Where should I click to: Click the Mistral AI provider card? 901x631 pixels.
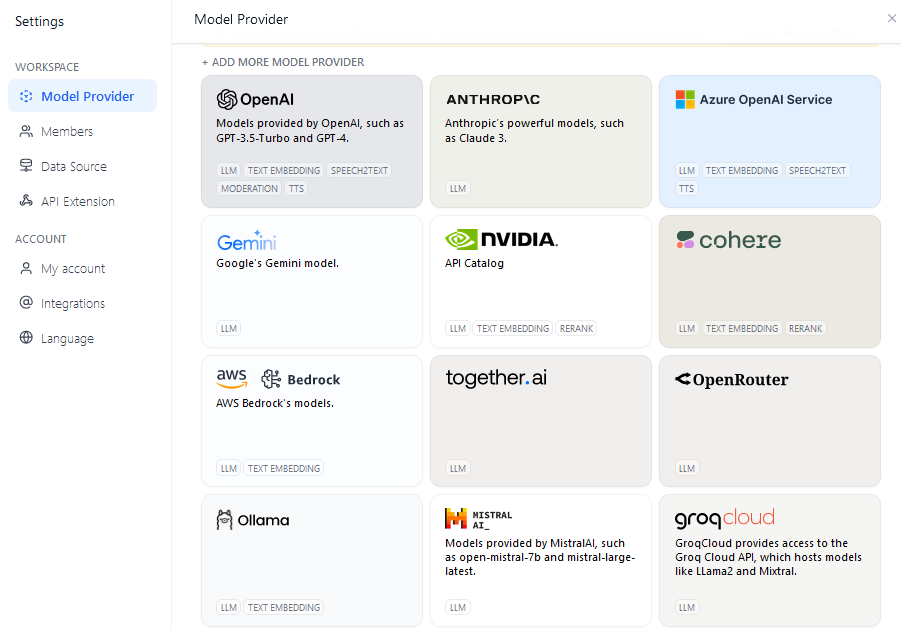coord(541,561)
